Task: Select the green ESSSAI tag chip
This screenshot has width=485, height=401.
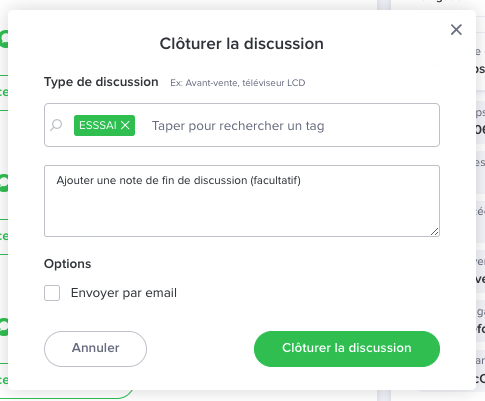Action: point(98,125)
